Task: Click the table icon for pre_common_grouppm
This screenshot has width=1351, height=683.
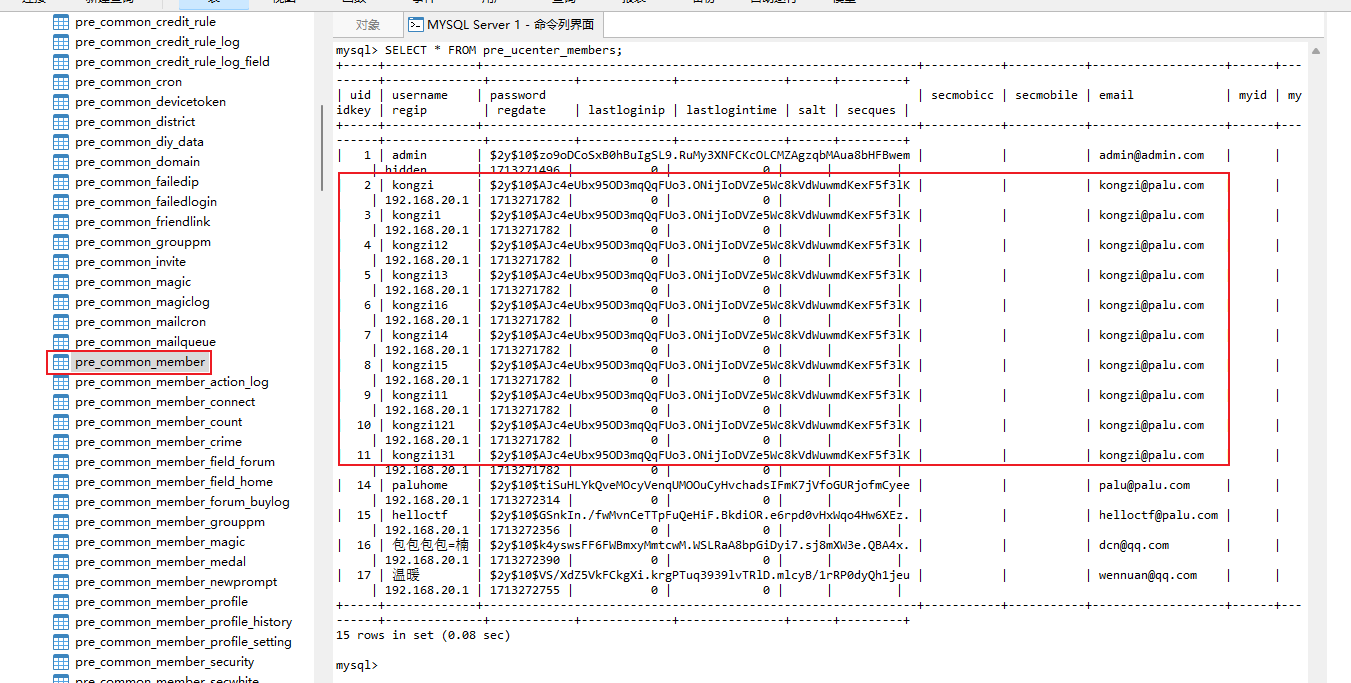Action: 60,242
